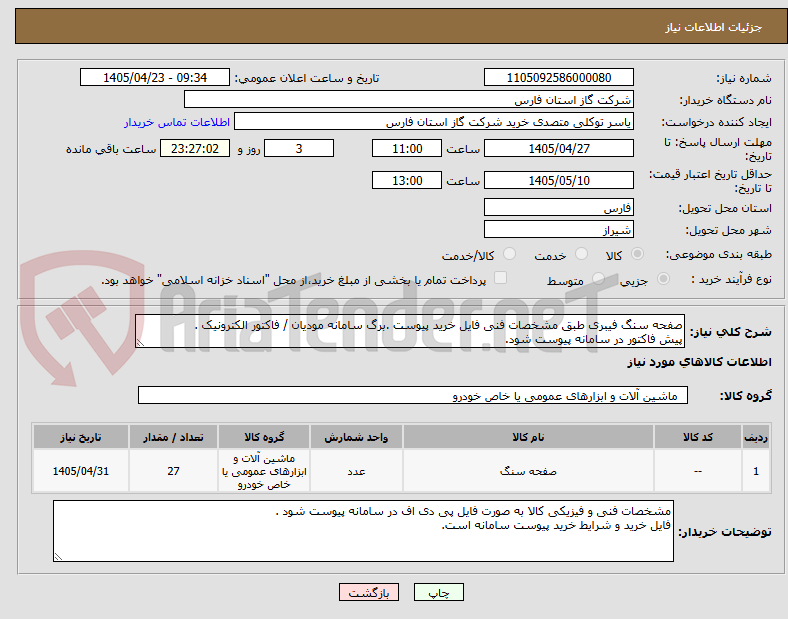Click the ردیف column header
788x619 pixels.
(756, 437)
